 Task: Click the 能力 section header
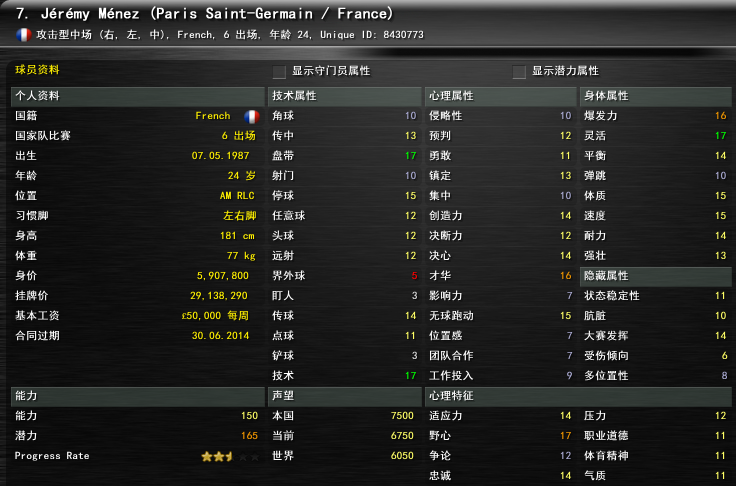(x=138, y=396)
